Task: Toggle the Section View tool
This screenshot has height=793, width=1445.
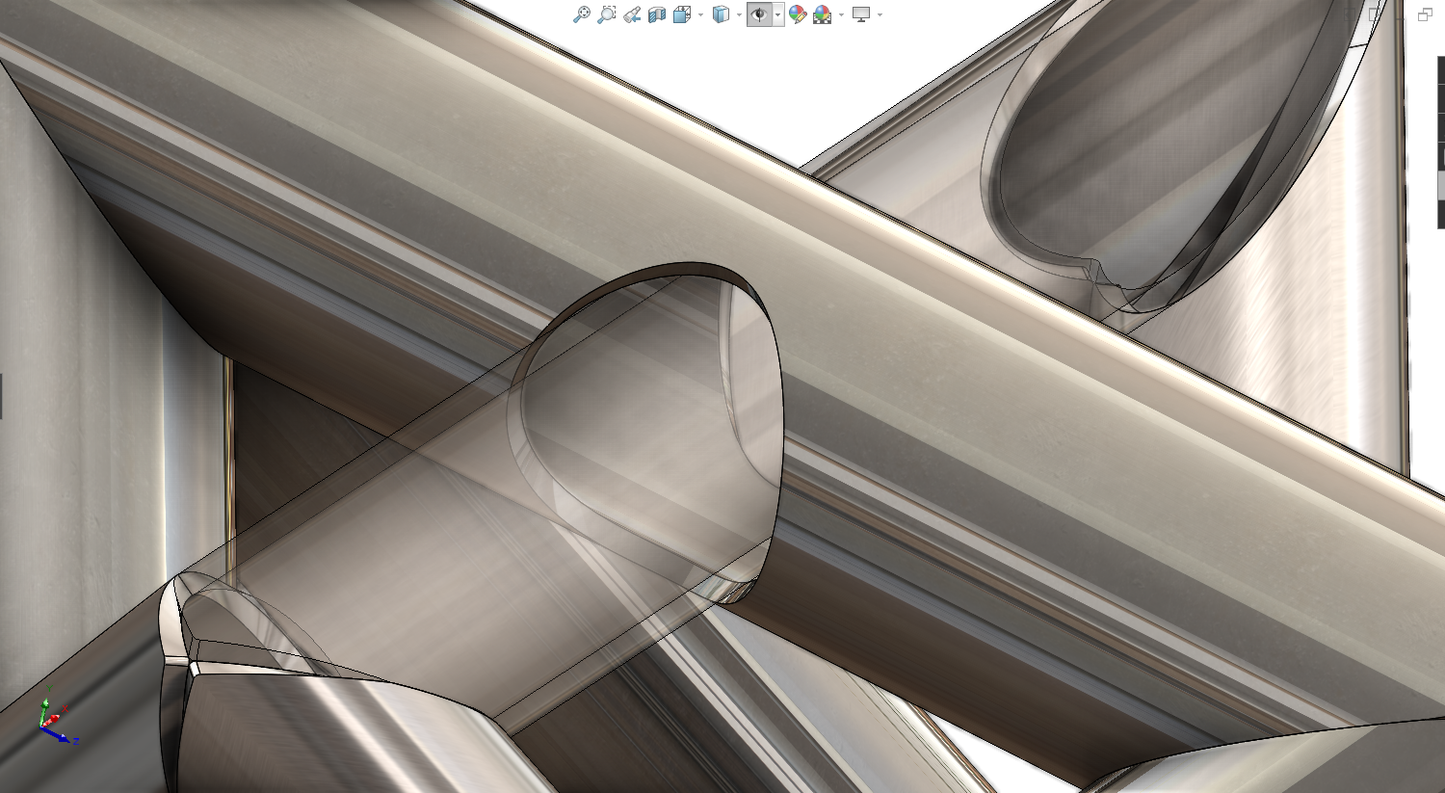Action: 657,14
